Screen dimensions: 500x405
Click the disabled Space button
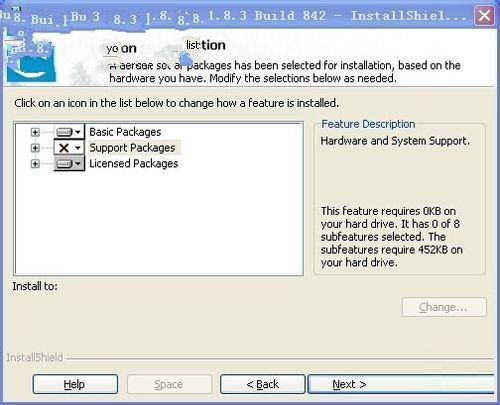(169, 384)
